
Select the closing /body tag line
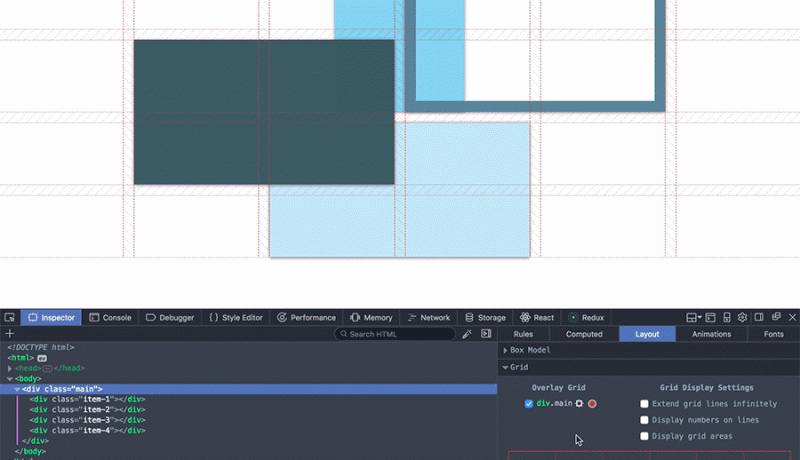click(x=30, y=451)
